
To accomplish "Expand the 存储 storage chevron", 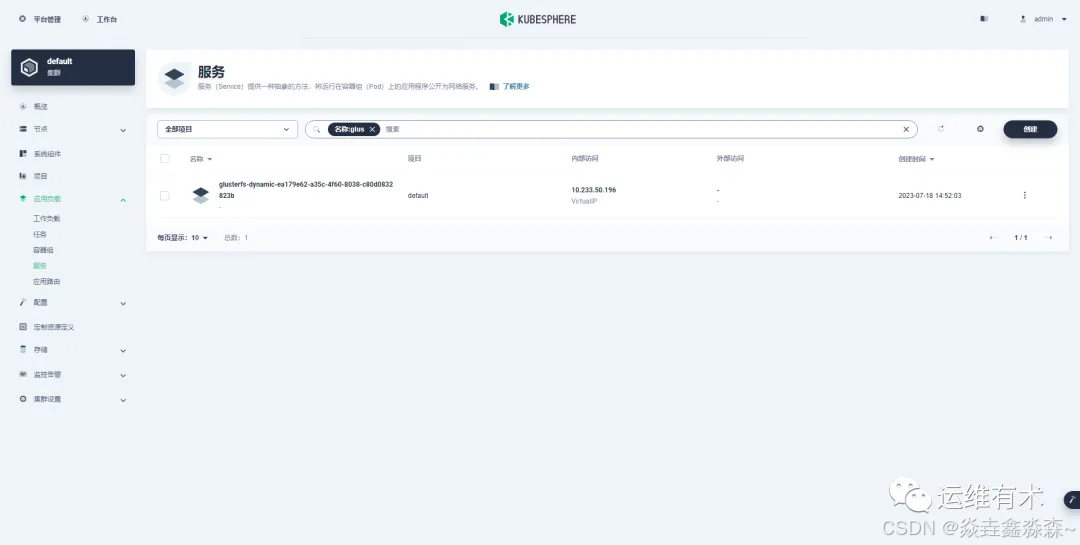I will pyautogui.click(x=123, y=351).
